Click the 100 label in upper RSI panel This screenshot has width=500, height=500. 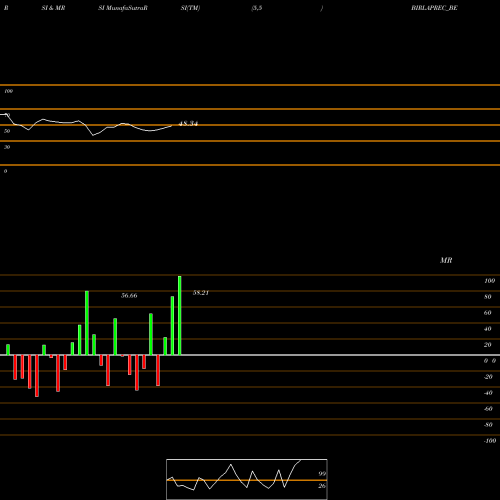click(8, 91)
